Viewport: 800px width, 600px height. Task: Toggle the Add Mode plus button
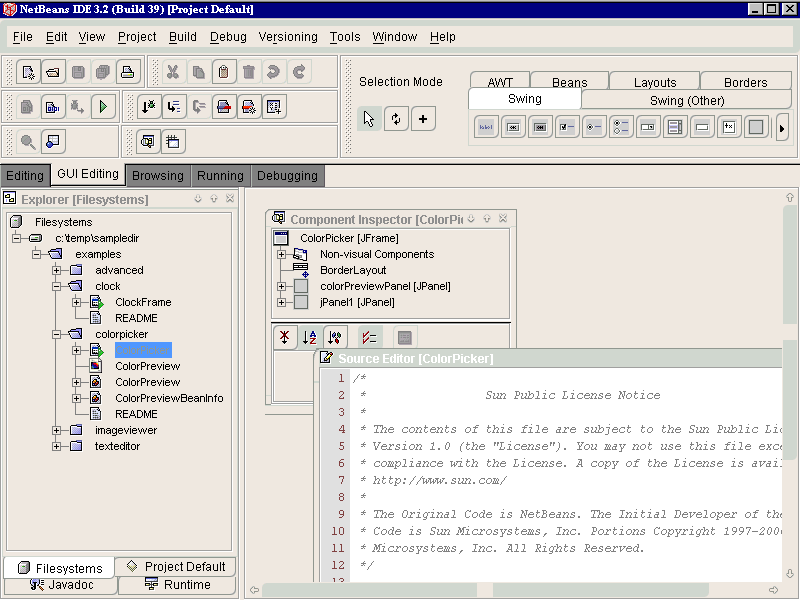point(423,119)
